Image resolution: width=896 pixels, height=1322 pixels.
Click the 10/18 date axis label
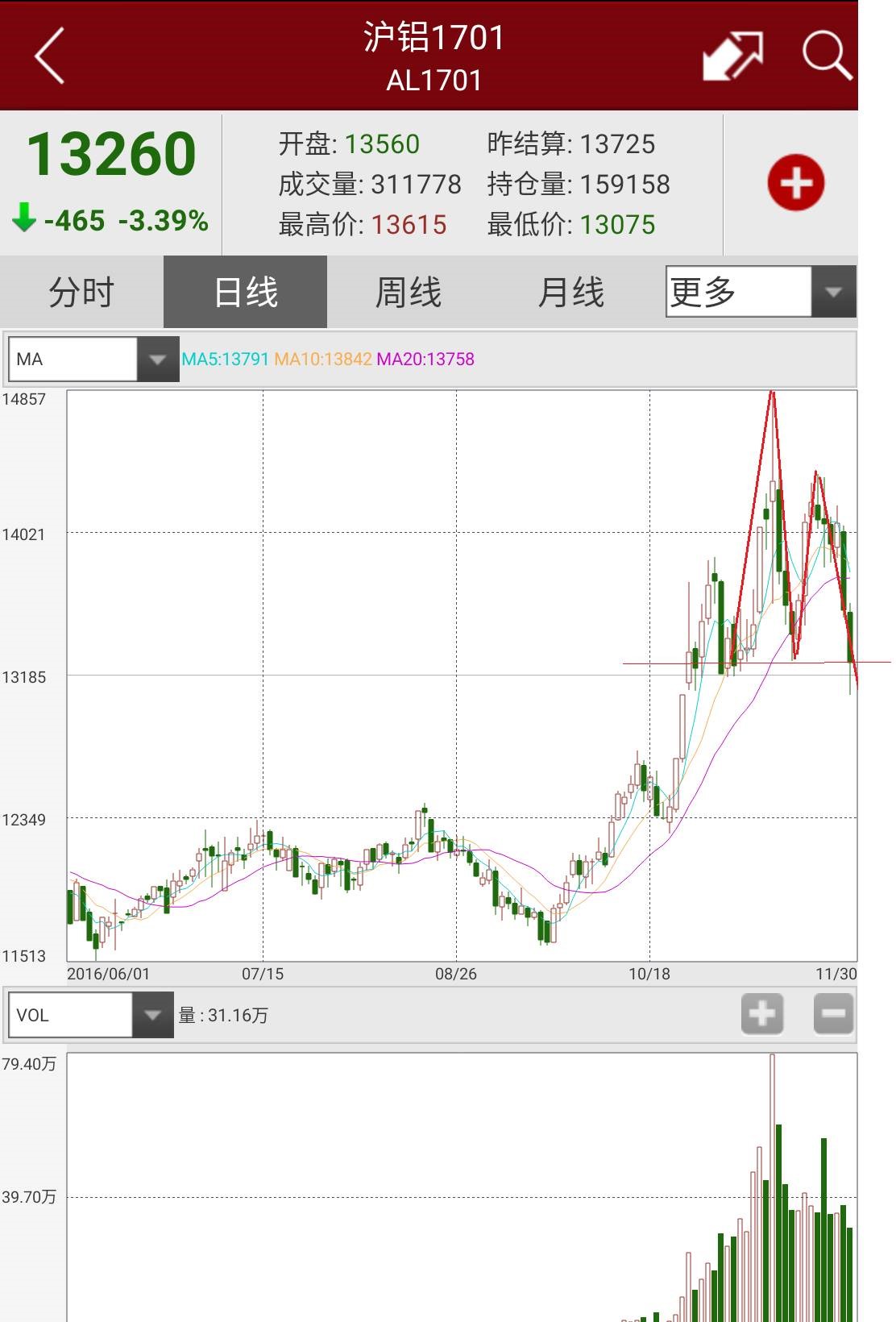click(649, 974)
